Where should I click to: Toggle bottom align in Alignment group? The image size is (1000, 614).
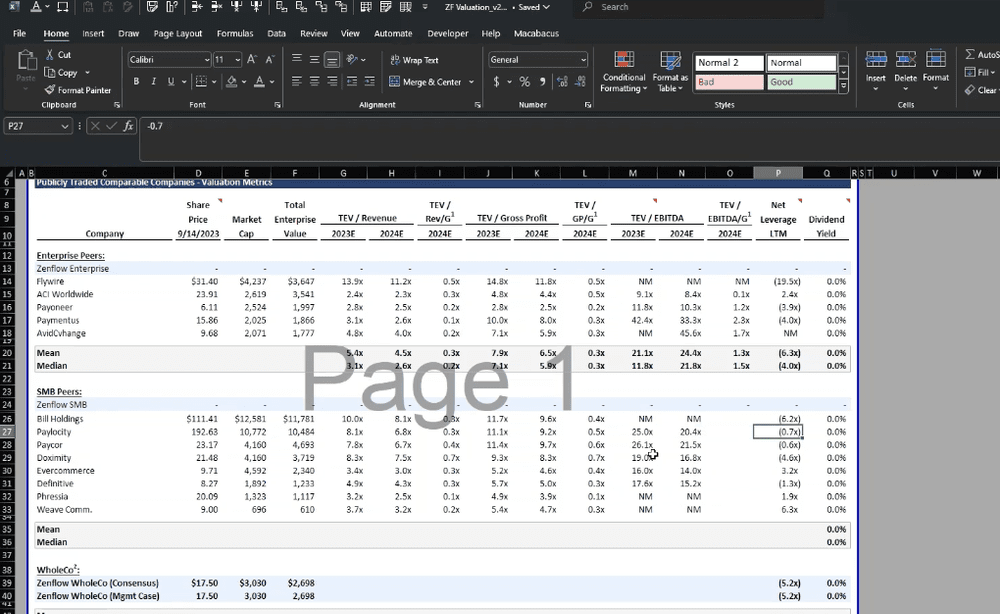point(332,59)
